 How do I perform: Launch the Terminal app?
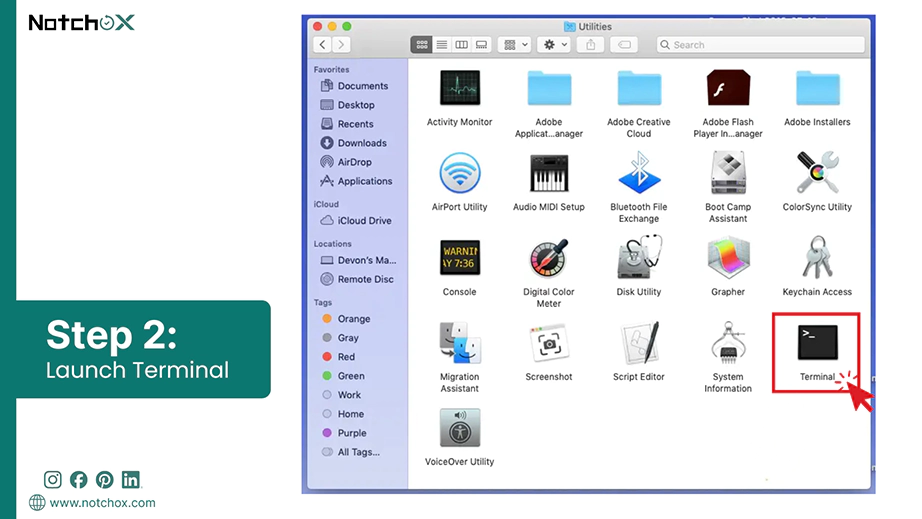click(x=817, y=342)
